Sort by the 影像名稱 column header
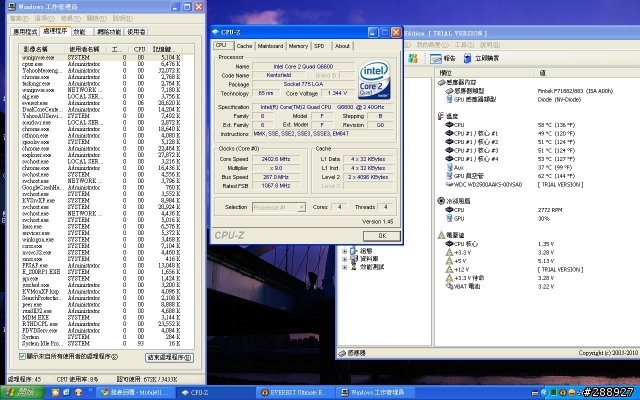Screen dimensions: 640x400 coord(42,49)
